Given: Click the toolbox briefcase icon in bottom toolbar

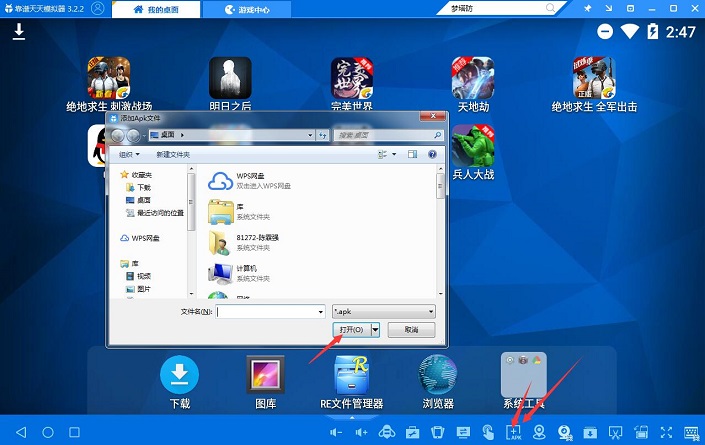Looking at the screenshot, I should (412, 432).
